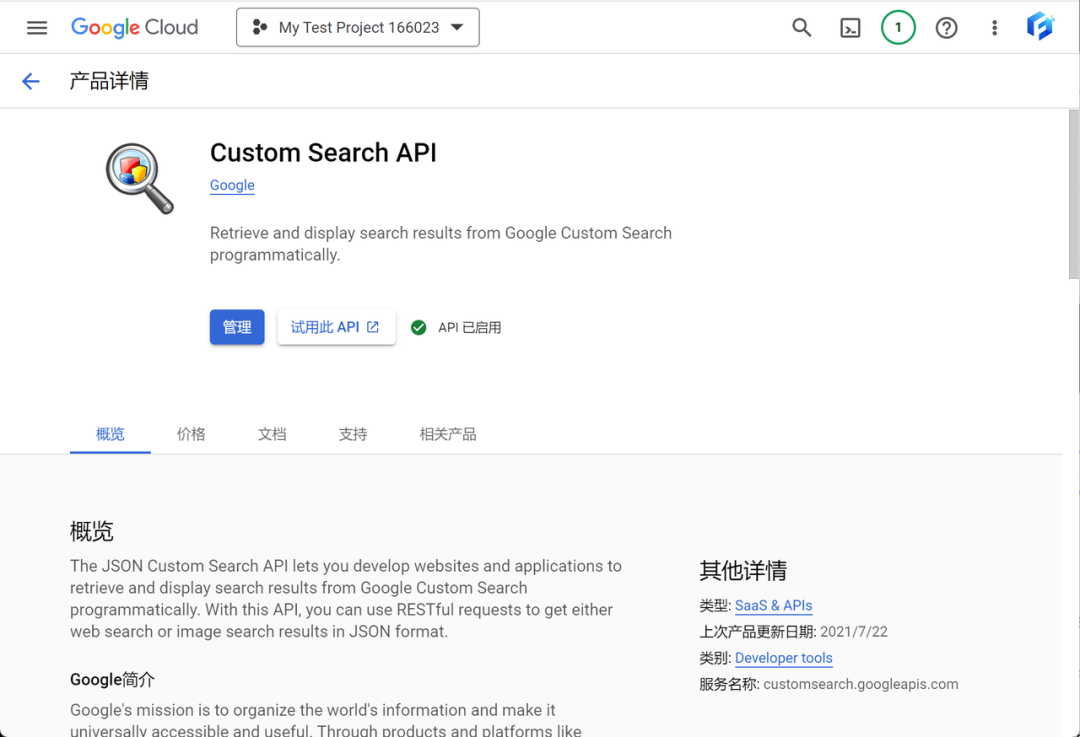The height and width of the screenshot is (737, 1080).
Task: Click the Google Cloud logo
Action: (134, 28)
